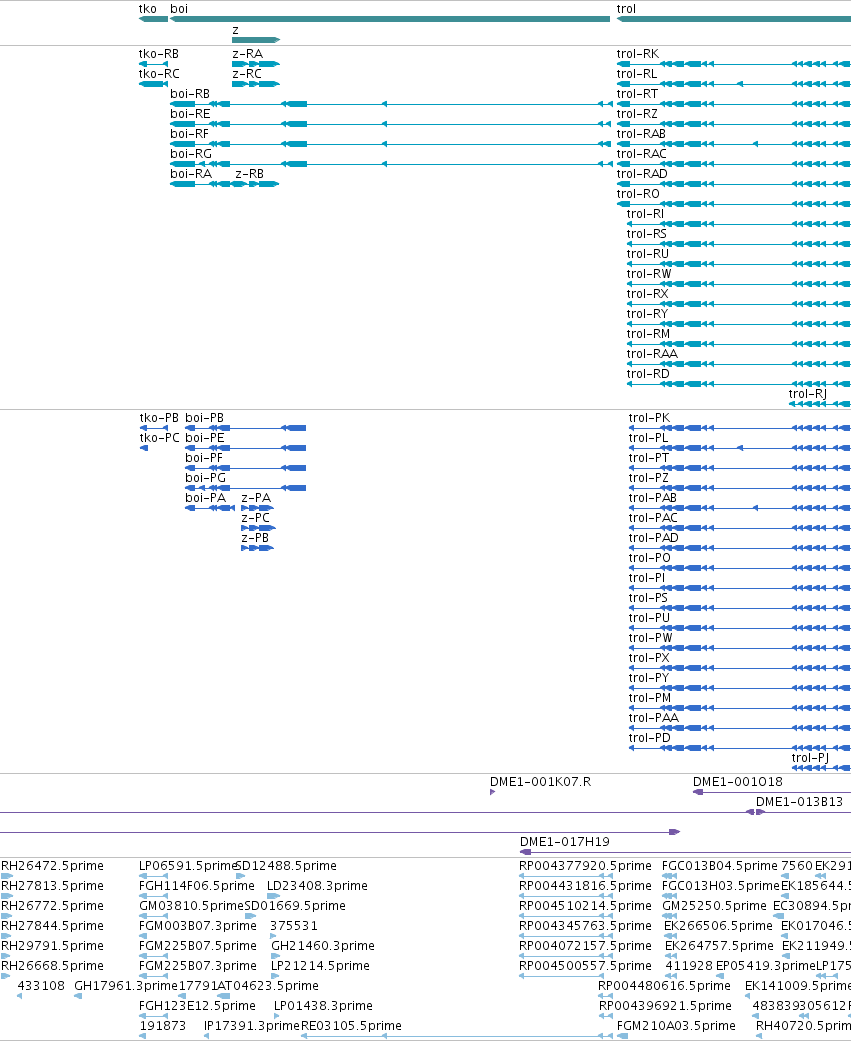Select EST label RP004480616.5prime

tap(664, 985)
